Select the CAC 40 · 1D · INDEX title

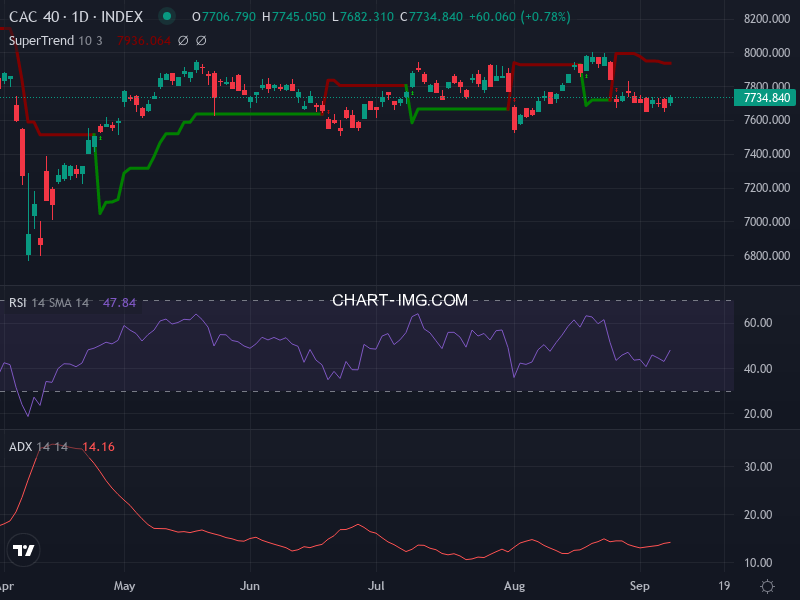pos(76,17)
